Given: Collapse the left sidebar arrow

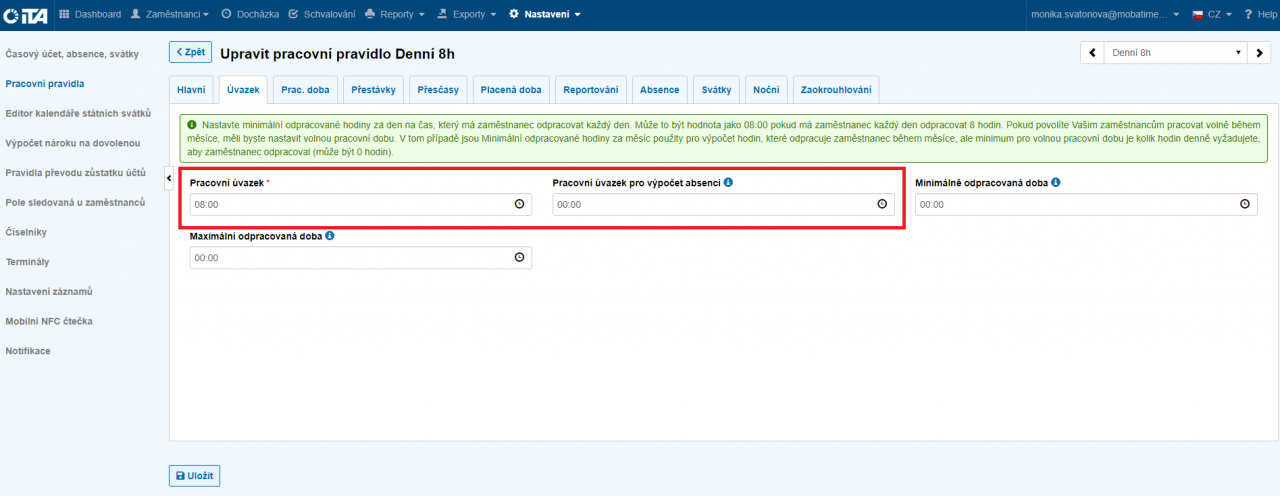Looking at the screenshot, I should click(x=168, y=178).
